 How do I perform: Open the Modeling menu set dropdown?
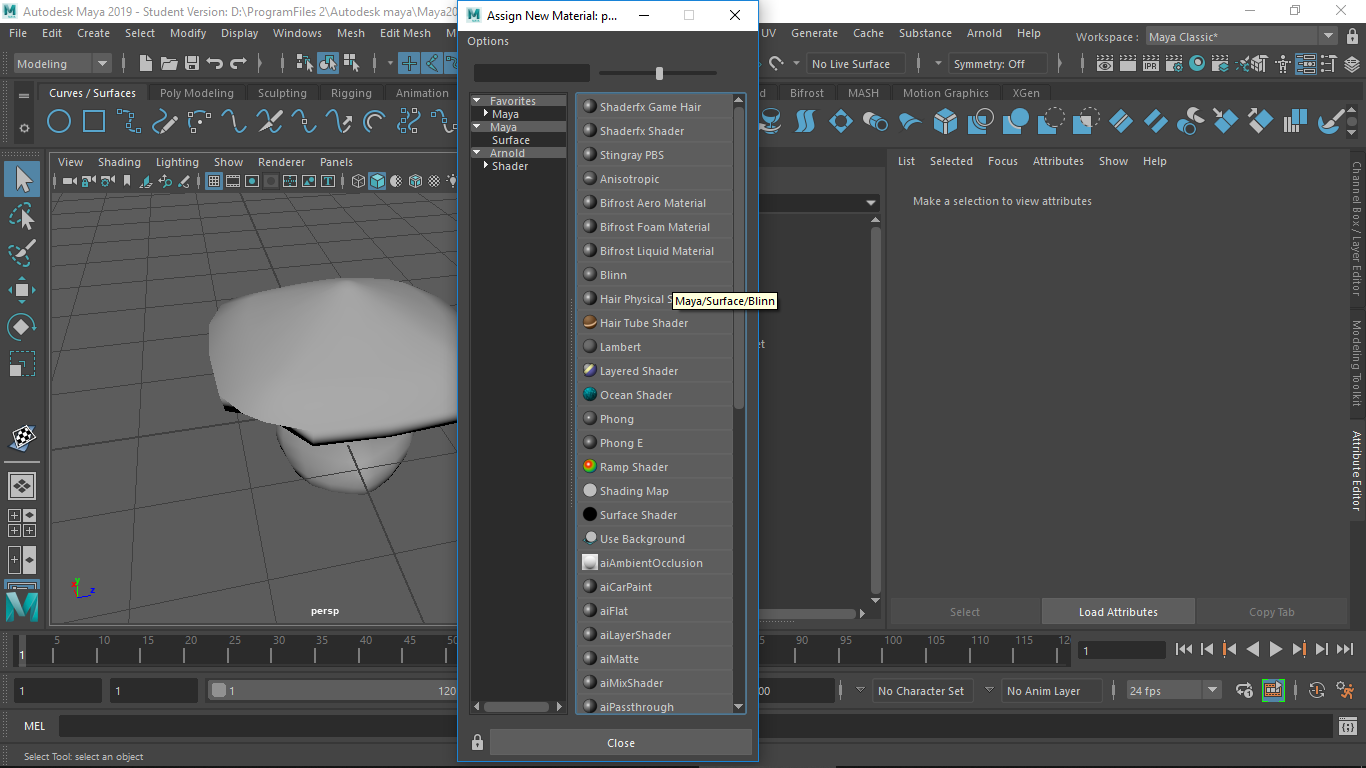point(64,63)
